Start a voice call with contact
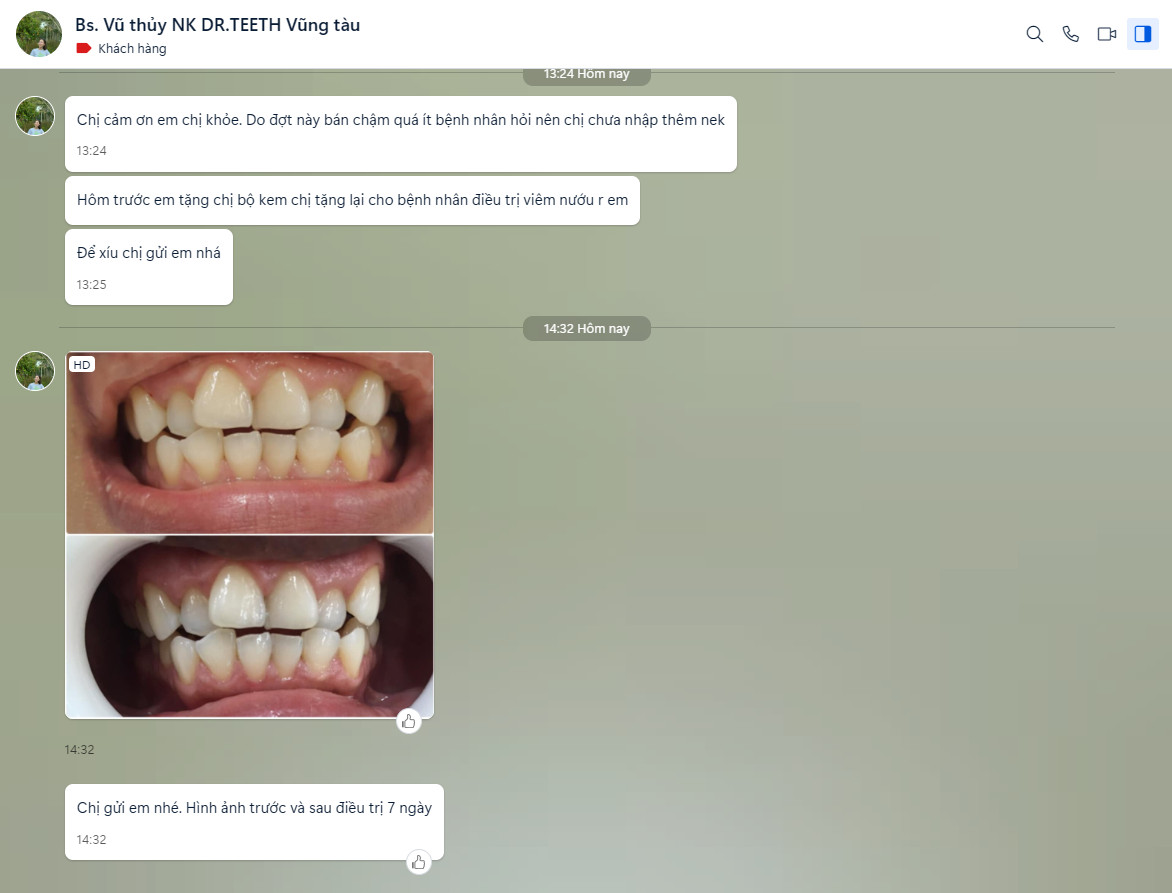1172x893 pixels. click(x=1070, y=34)
